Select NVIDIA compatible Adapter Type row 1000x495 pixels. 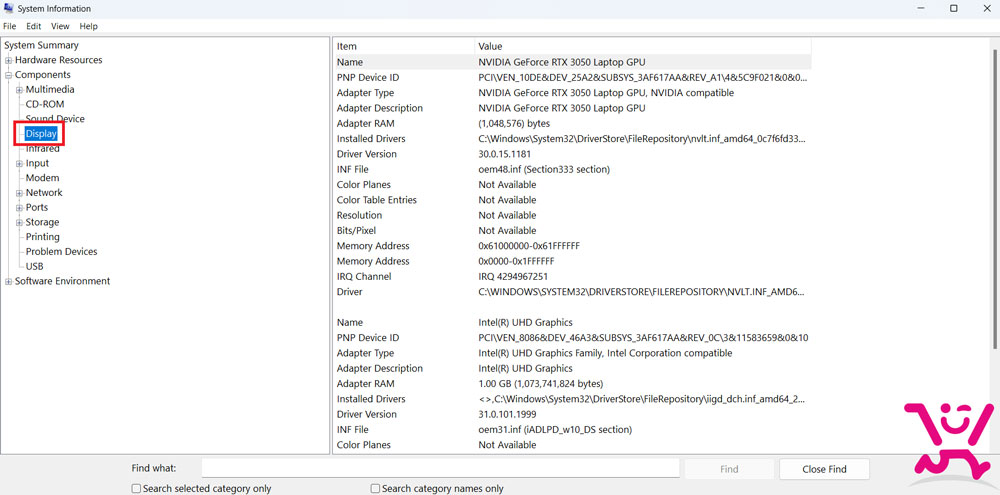[x=573, y=92]
